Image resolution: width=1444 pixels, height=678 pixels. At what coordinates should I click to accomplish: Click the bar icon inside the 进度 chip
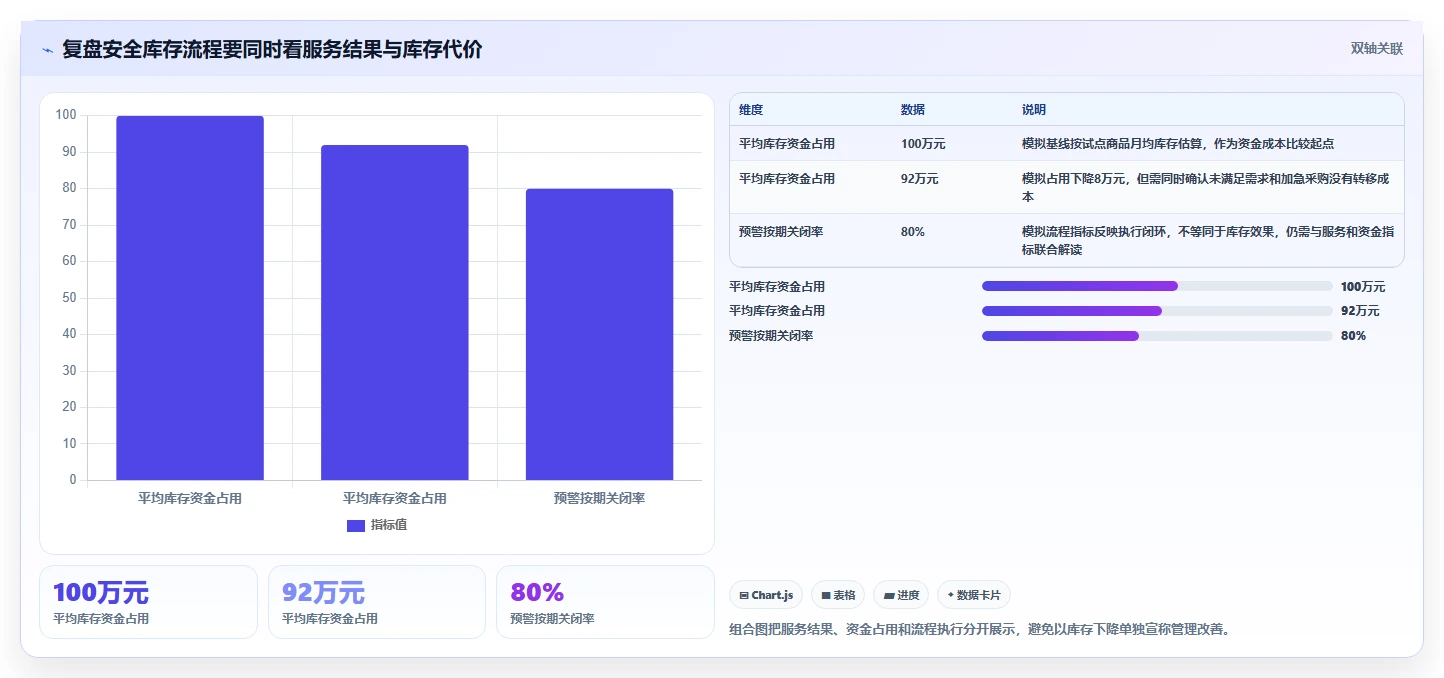click(889, 595)
